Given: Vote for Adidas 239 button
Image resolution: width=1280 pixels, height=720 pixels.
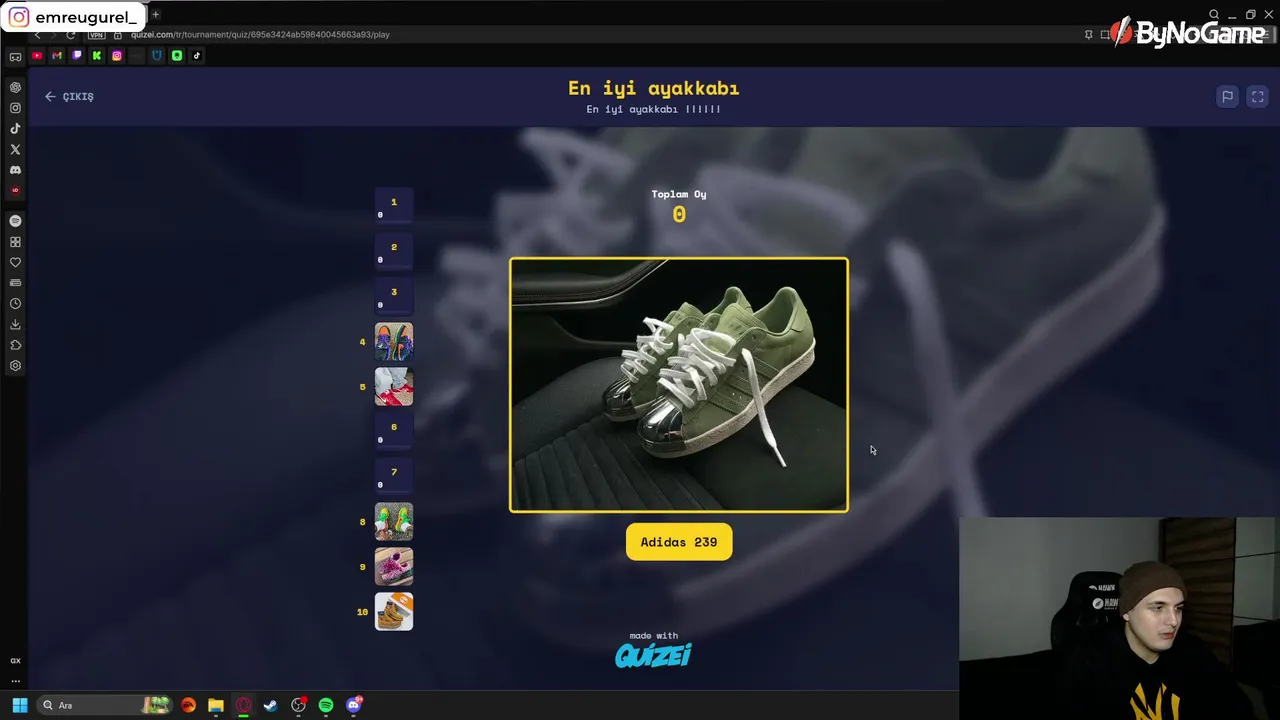Looking at the screenshot, I should (679, 542).
